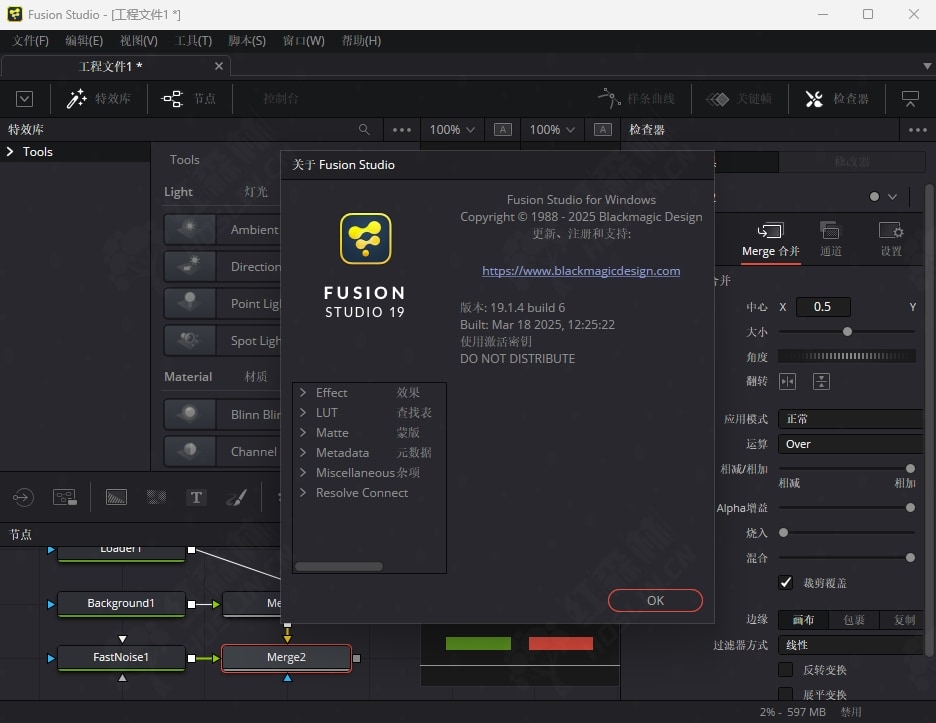Viewport: 936px width, 723px height.
Task: Select the Directional light tool icon
Action: pos(189,266)
